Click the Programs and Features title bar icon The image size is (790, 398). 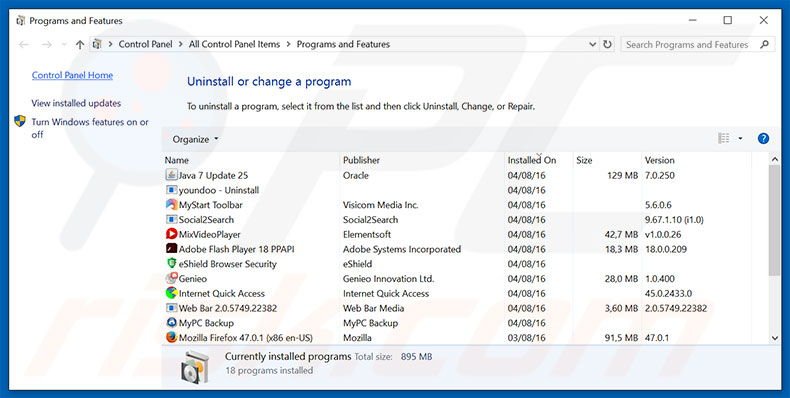tap(21, 21)
